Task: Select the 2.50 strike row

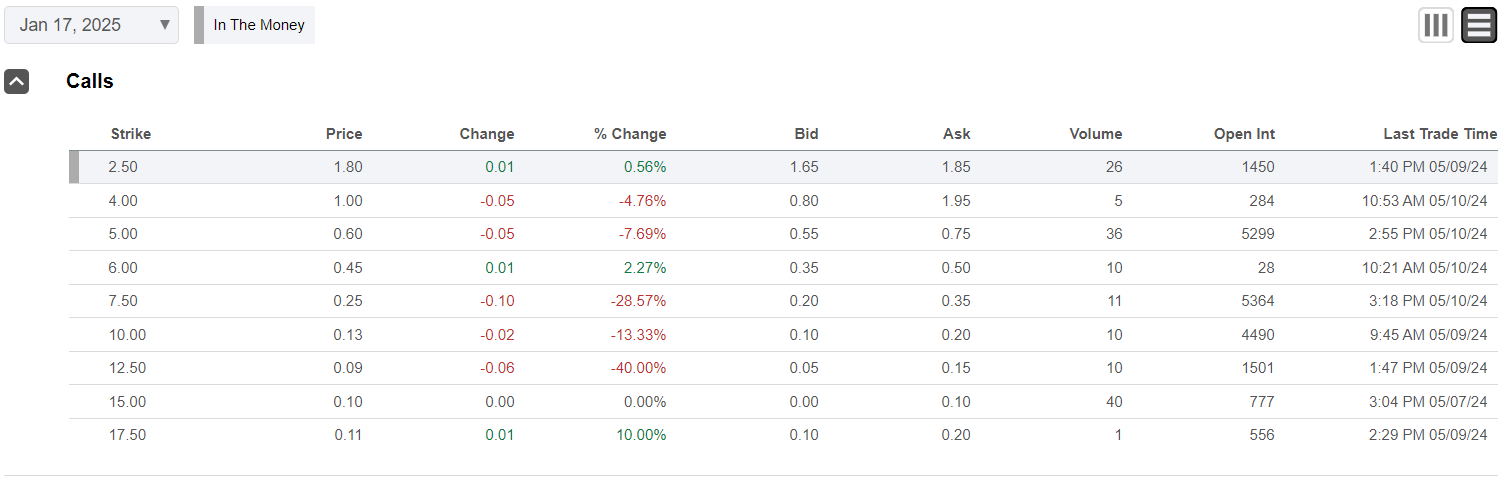Action: coord(123,167)
